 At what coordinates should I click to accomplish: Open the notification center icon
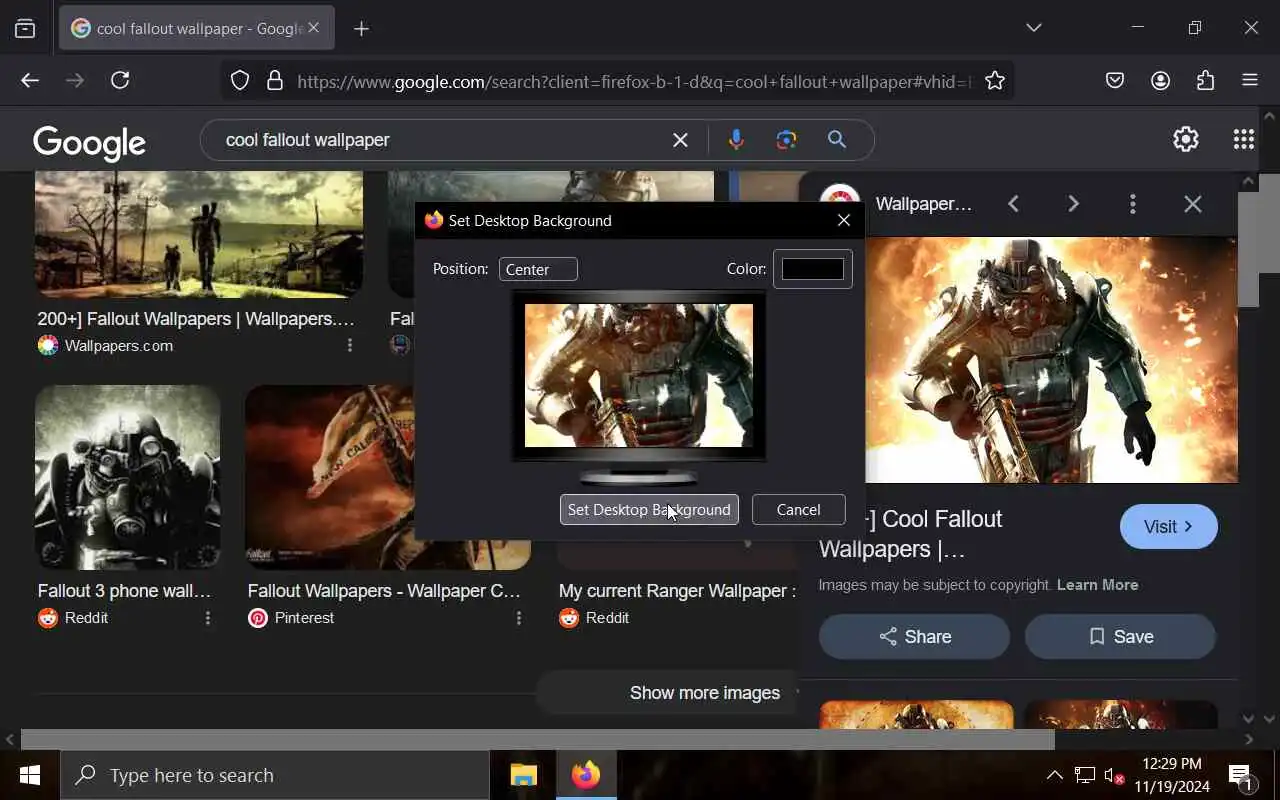1240,775
